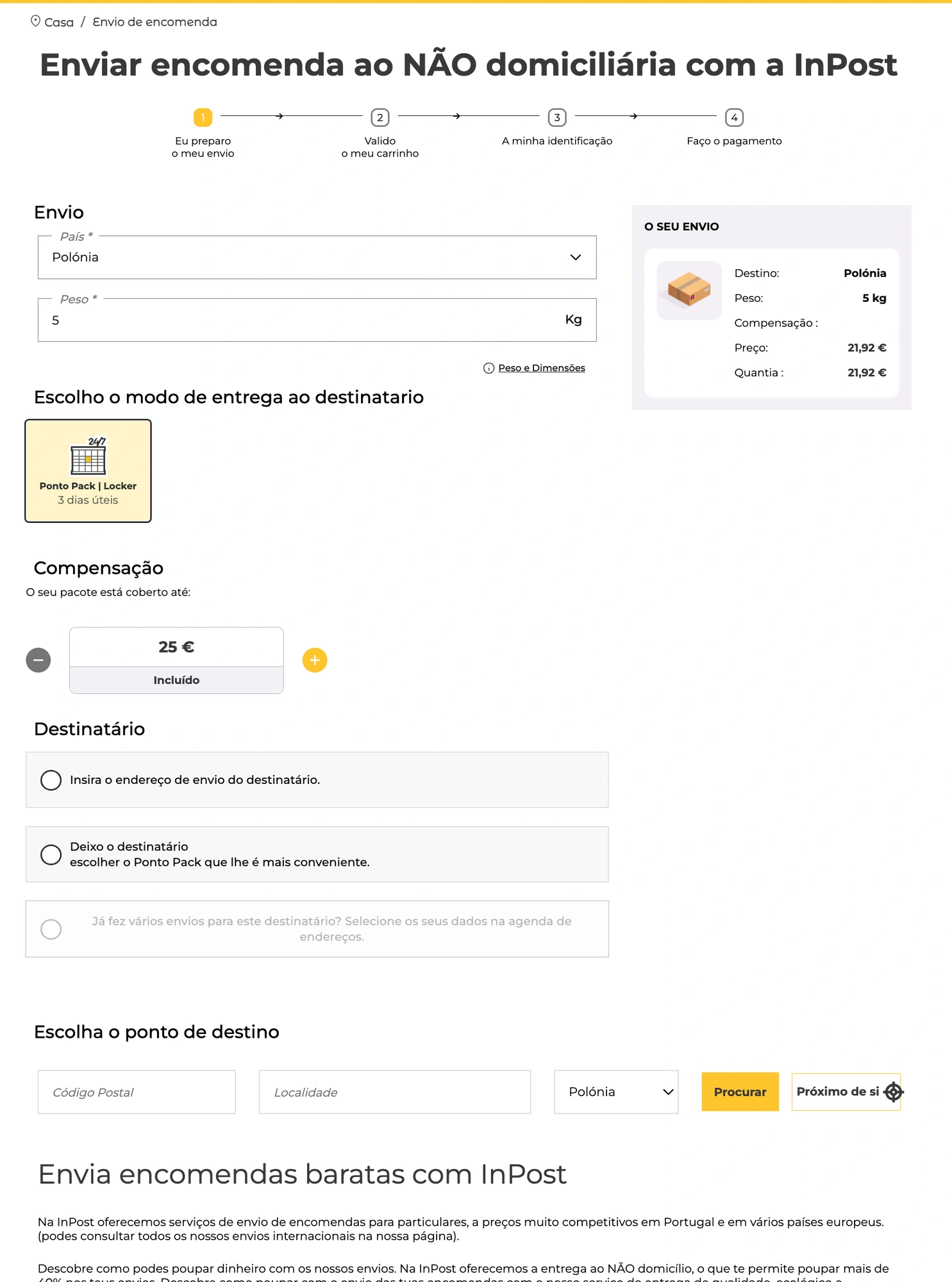Select Deixo o destinatário escolher Ponto Pack radio
Viewport: 952px width, 1282px height.
tap(51, 854)
